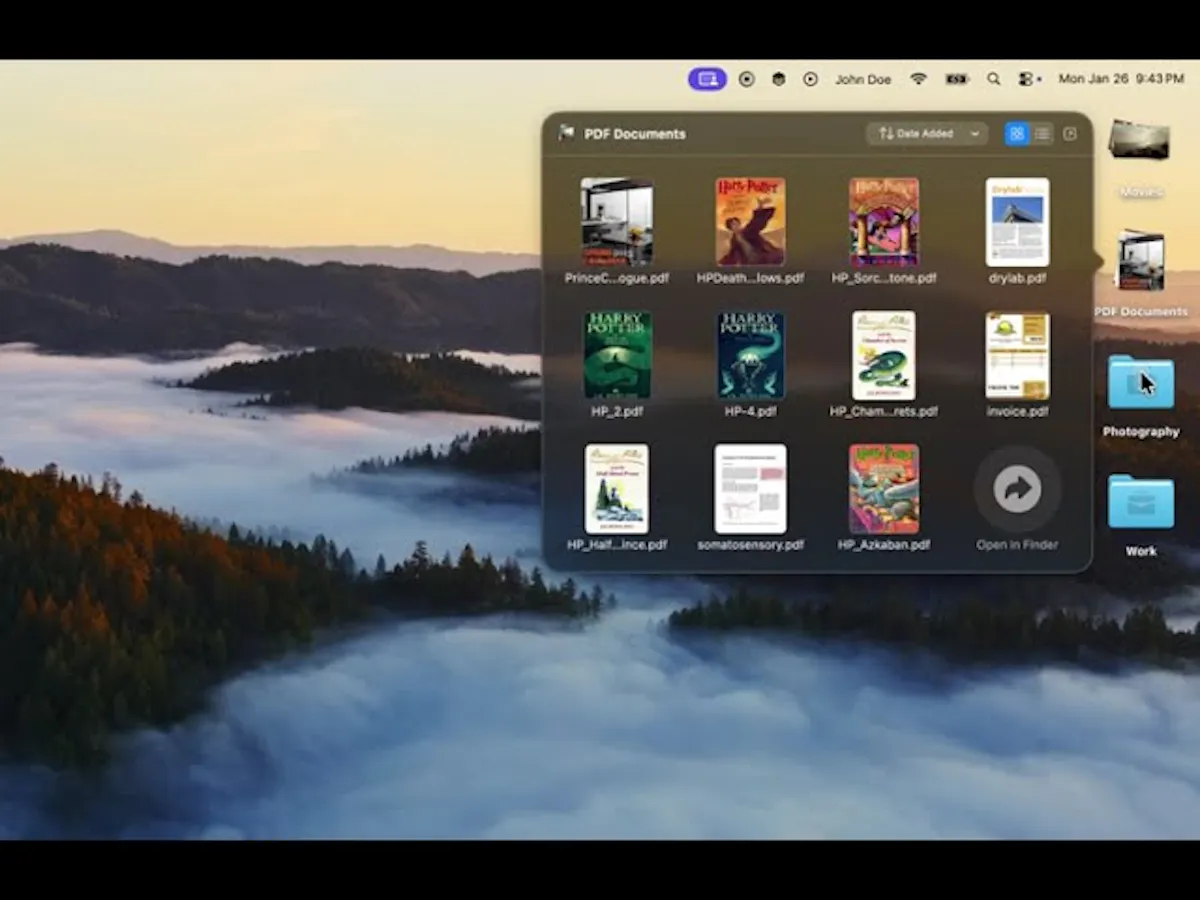1200x900 pixels.
Task: Open the John Doe user menu
Action: (x=863, y=79)
